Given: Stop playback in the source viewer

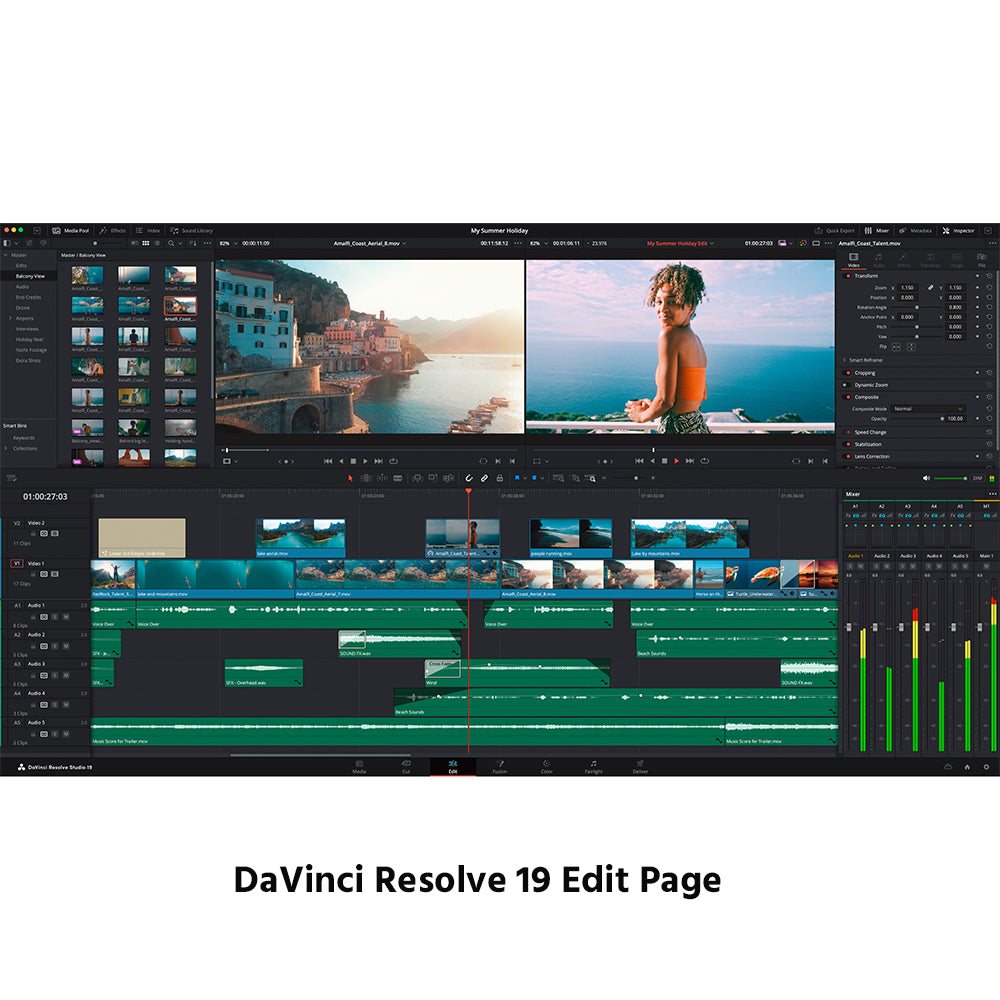Looking at the screenshot, I should pyautogui.click(x=353, y=461).
